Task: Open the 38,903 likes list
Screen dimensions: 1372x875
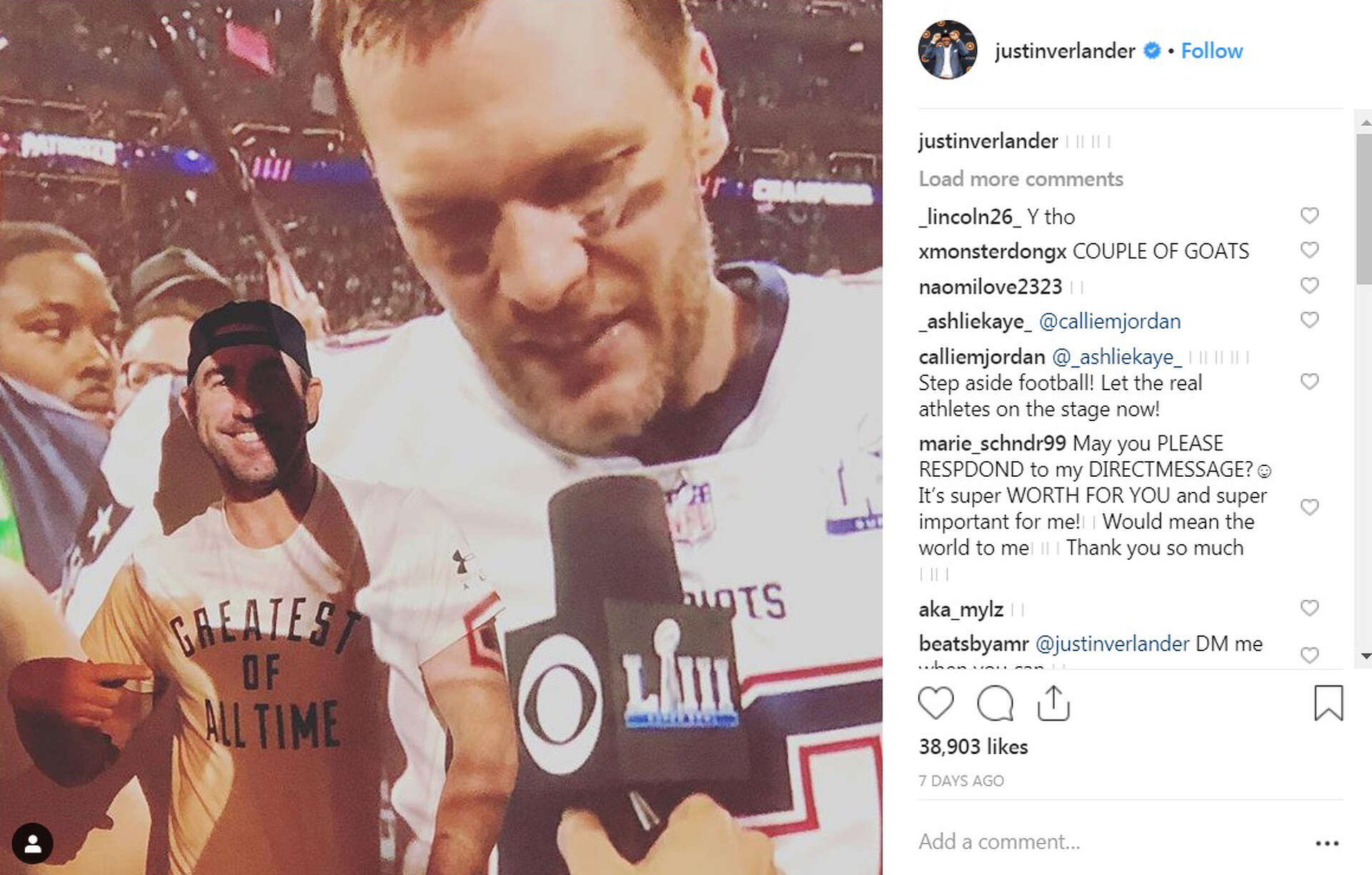Action: click(x=973, y=747)
